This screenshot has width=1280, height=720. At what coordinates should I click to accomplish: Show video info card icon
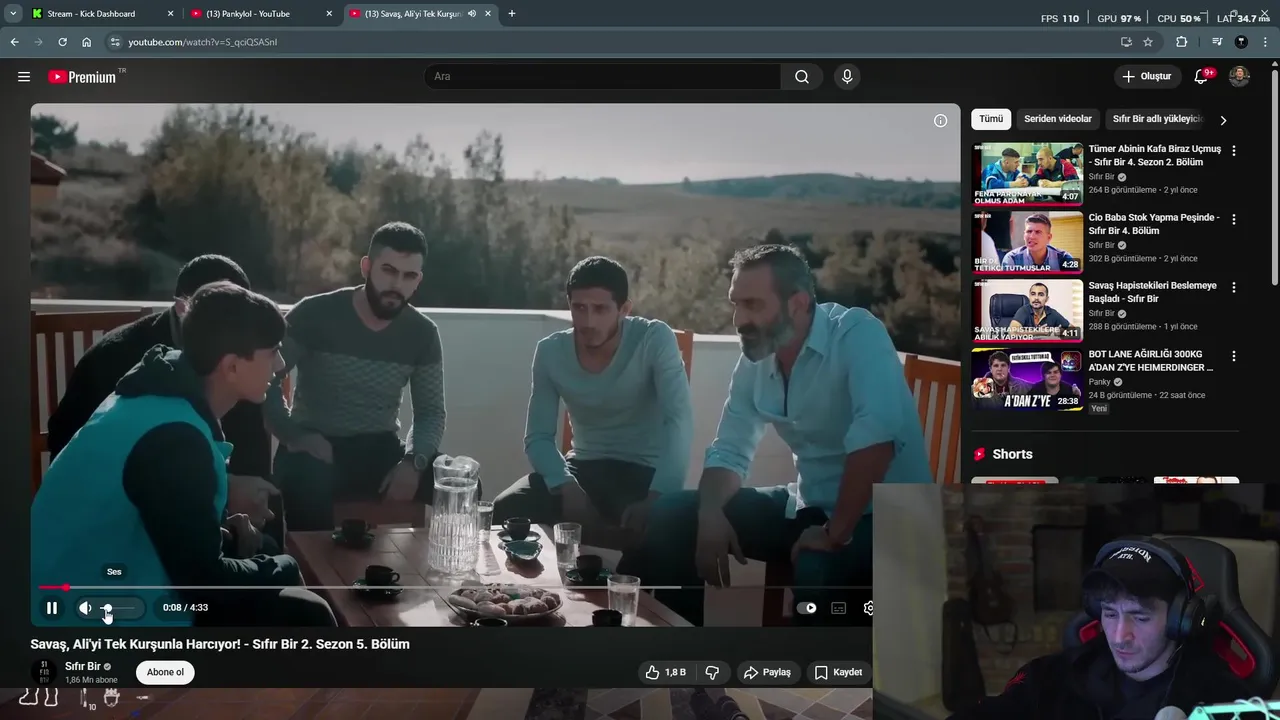pos(940,121)
